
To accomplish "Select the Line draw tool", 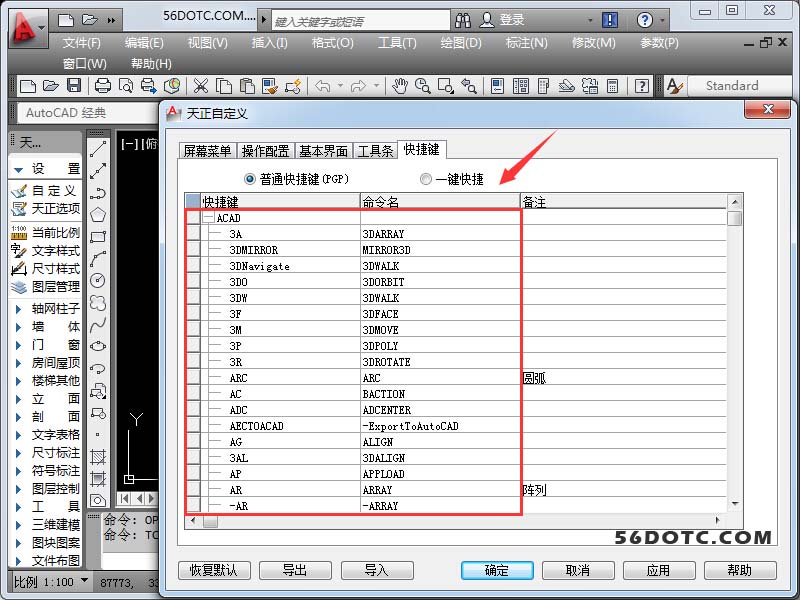I will [98, 148].
